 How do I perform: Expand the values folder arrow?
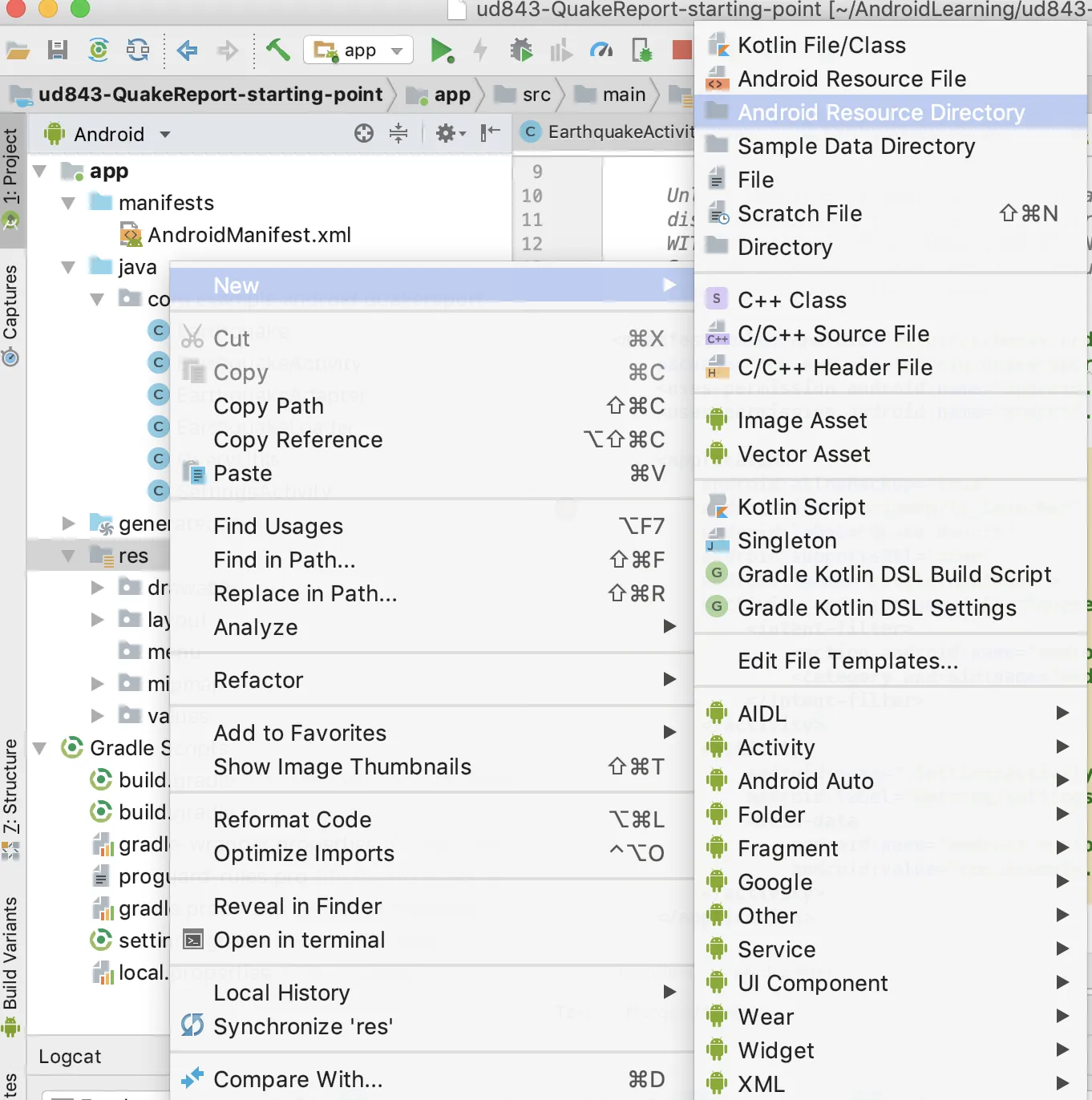(98, 716)
